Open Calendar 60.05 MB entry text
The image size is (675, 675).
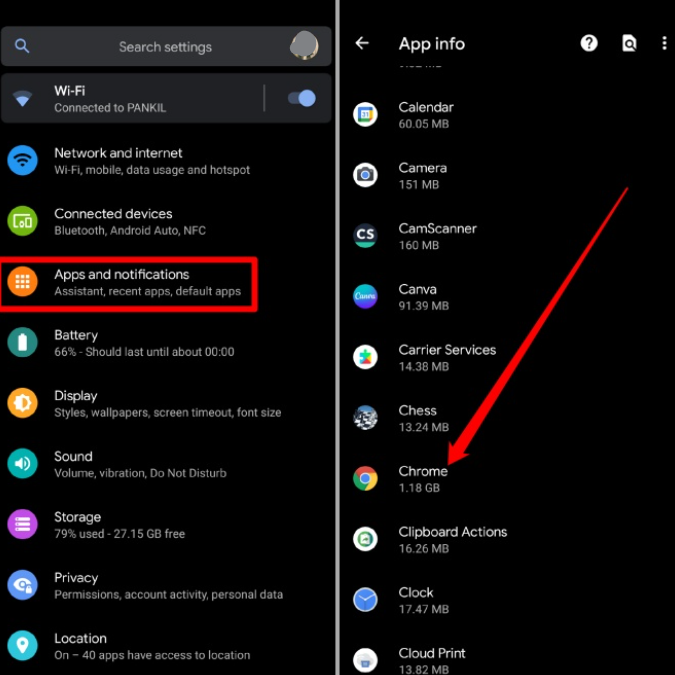coord(426,115)
